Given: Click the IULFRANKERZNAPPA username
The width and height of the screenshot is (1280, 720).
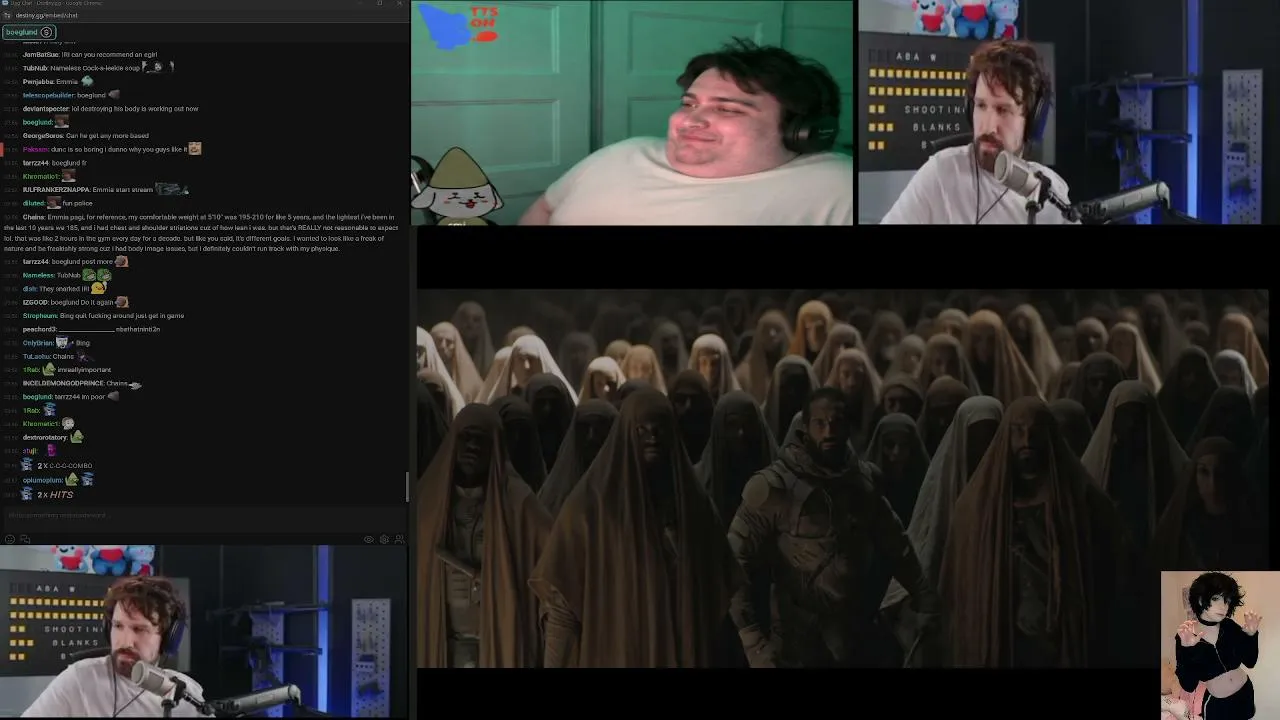Looking at the screenshot, I should [55, 189].
